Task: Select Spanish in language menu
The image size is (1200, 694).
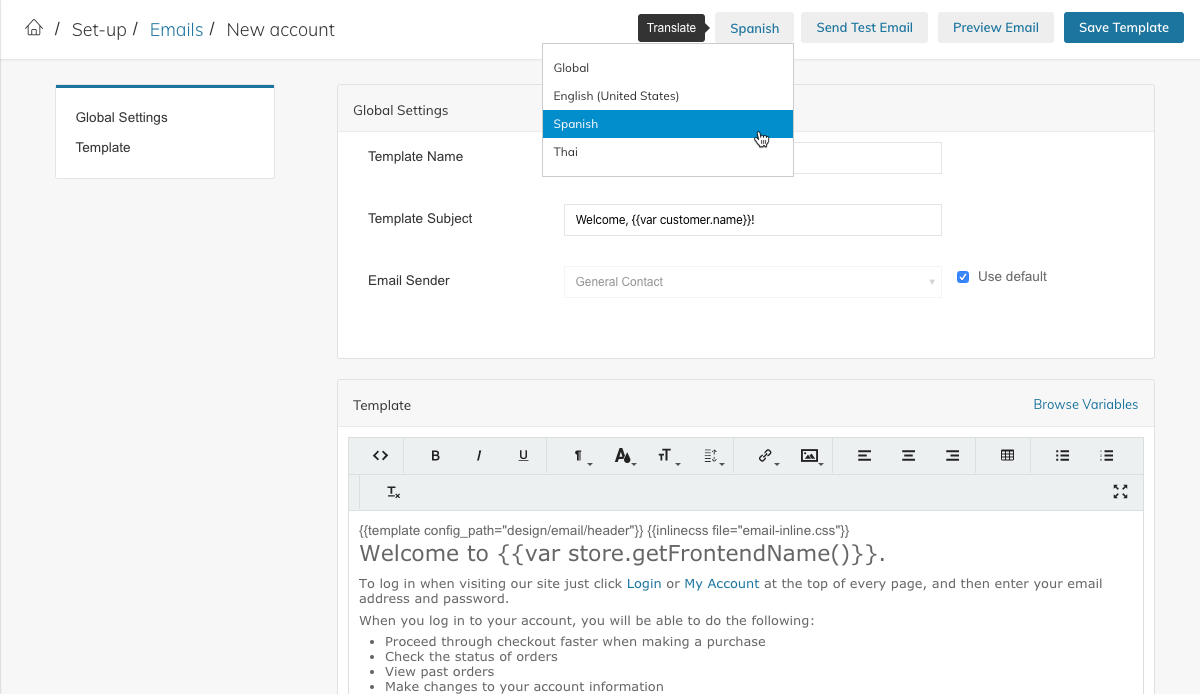Action: point(668,124)
